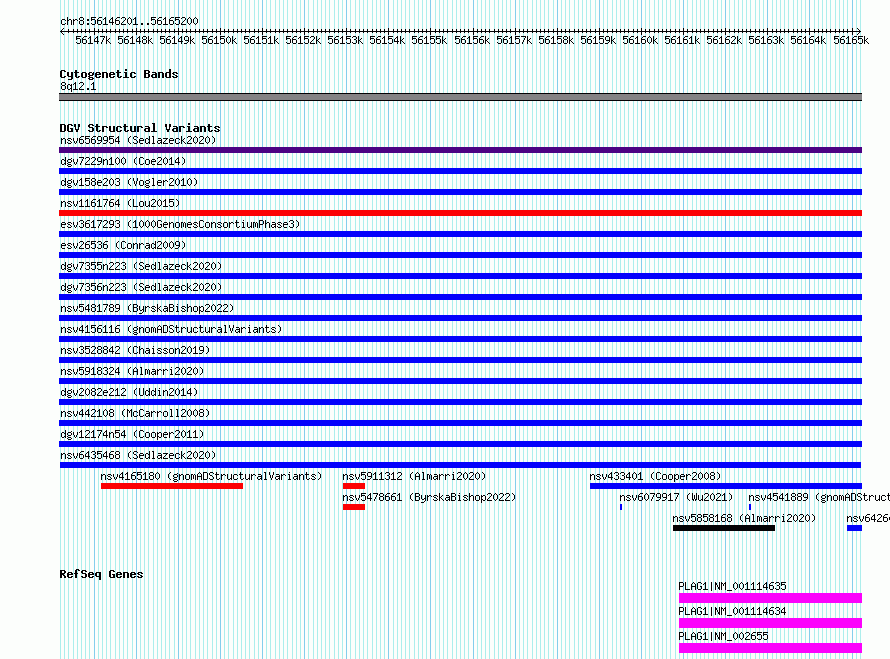
Task: Click the 56147k ruler position
Action: tap(93, 40)
